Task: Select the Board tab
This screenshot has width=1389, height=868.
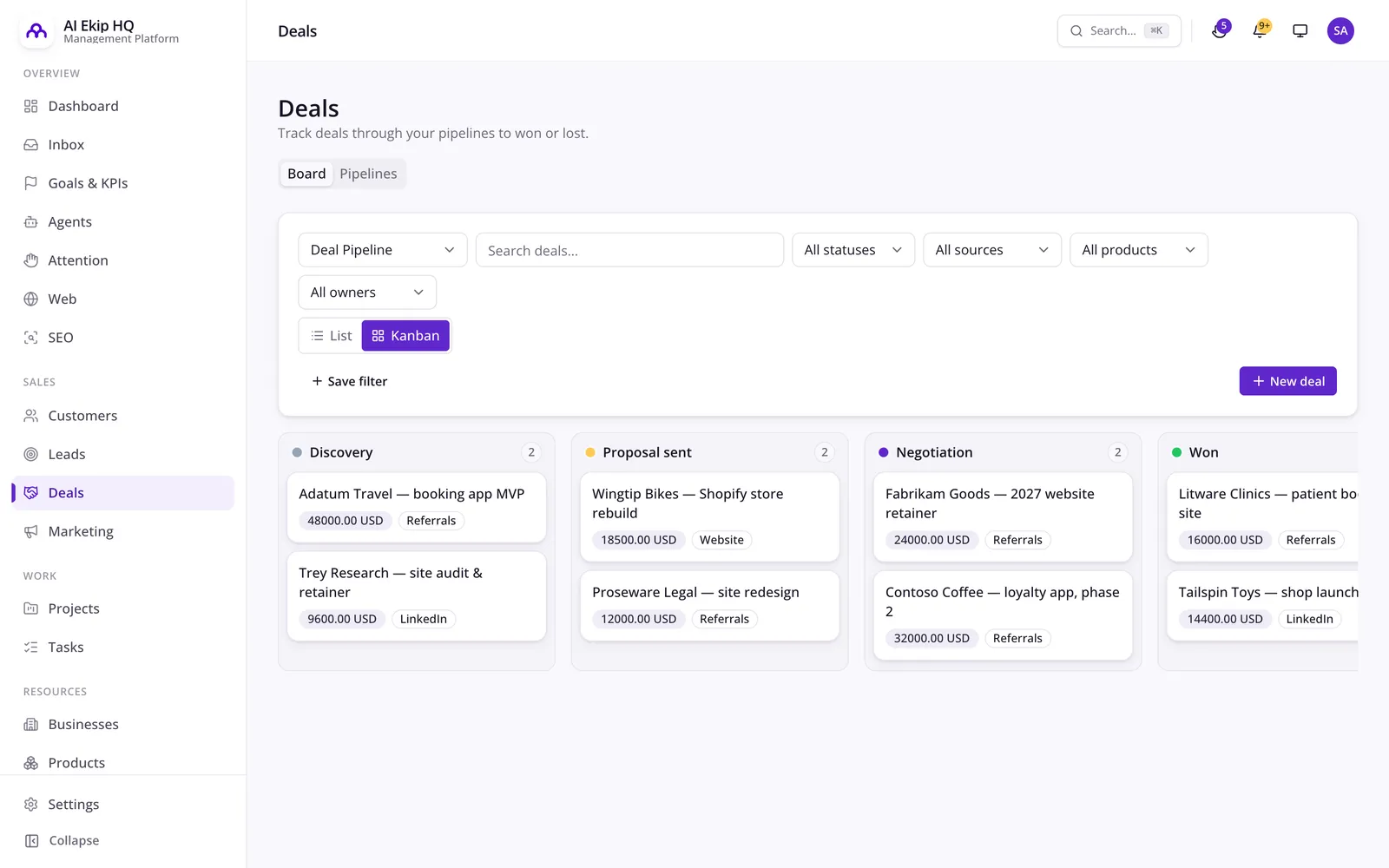Action: pos(306,174)
